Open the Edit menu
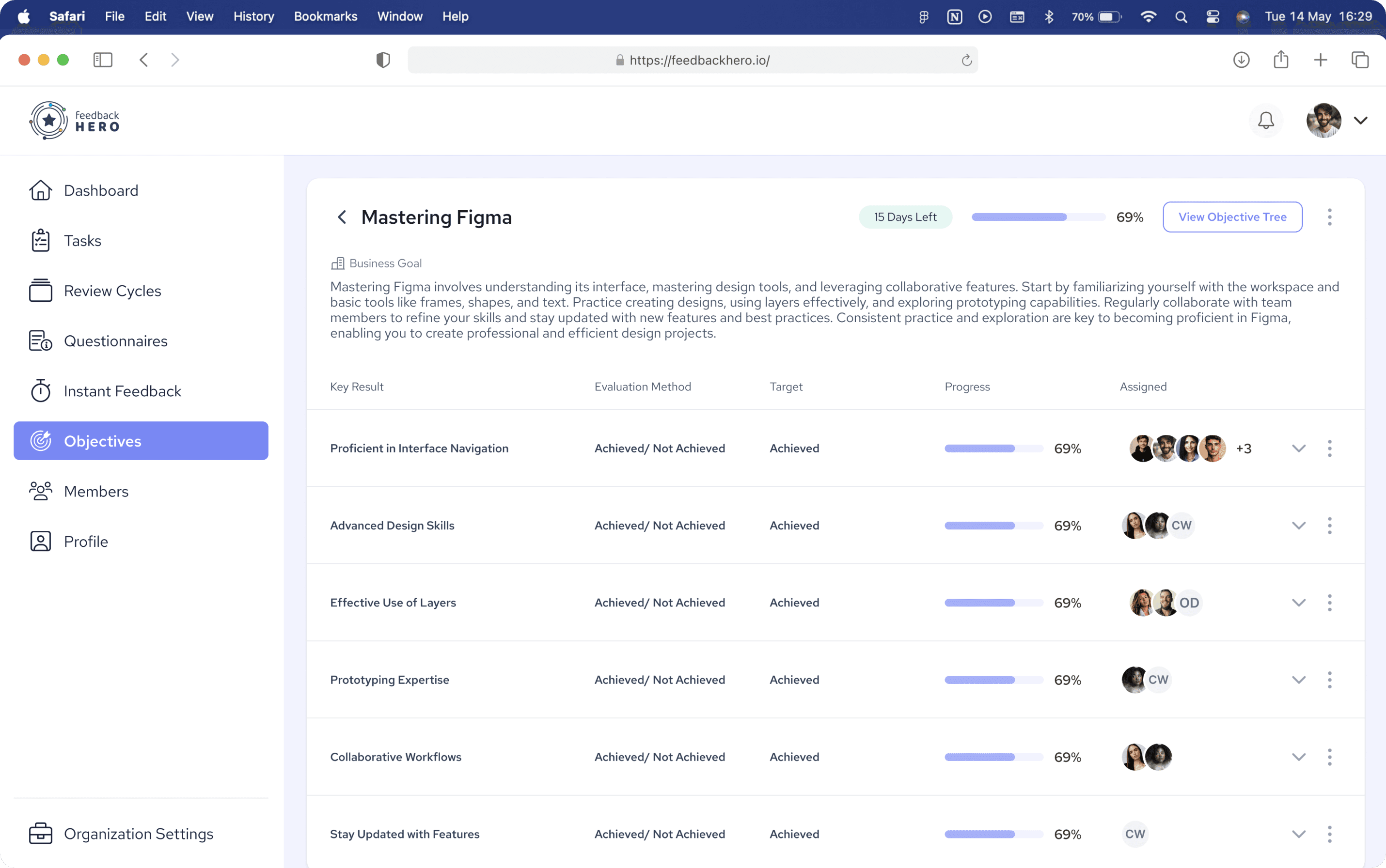Viewport: 1386px width, 868px height. coord(155,16)
